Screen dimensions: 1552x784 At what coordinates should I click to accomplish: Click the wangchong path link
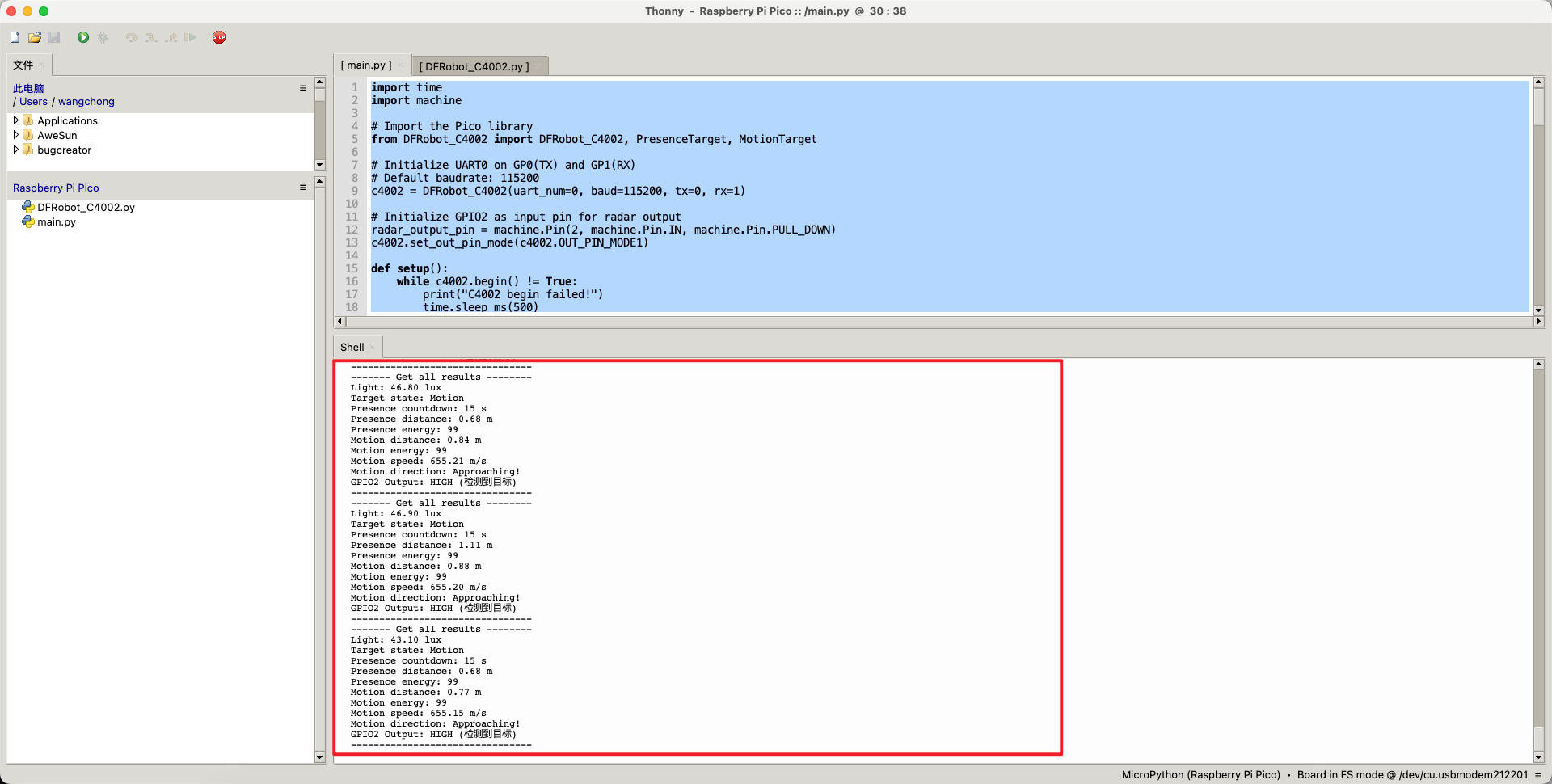(x=86, y=102)
